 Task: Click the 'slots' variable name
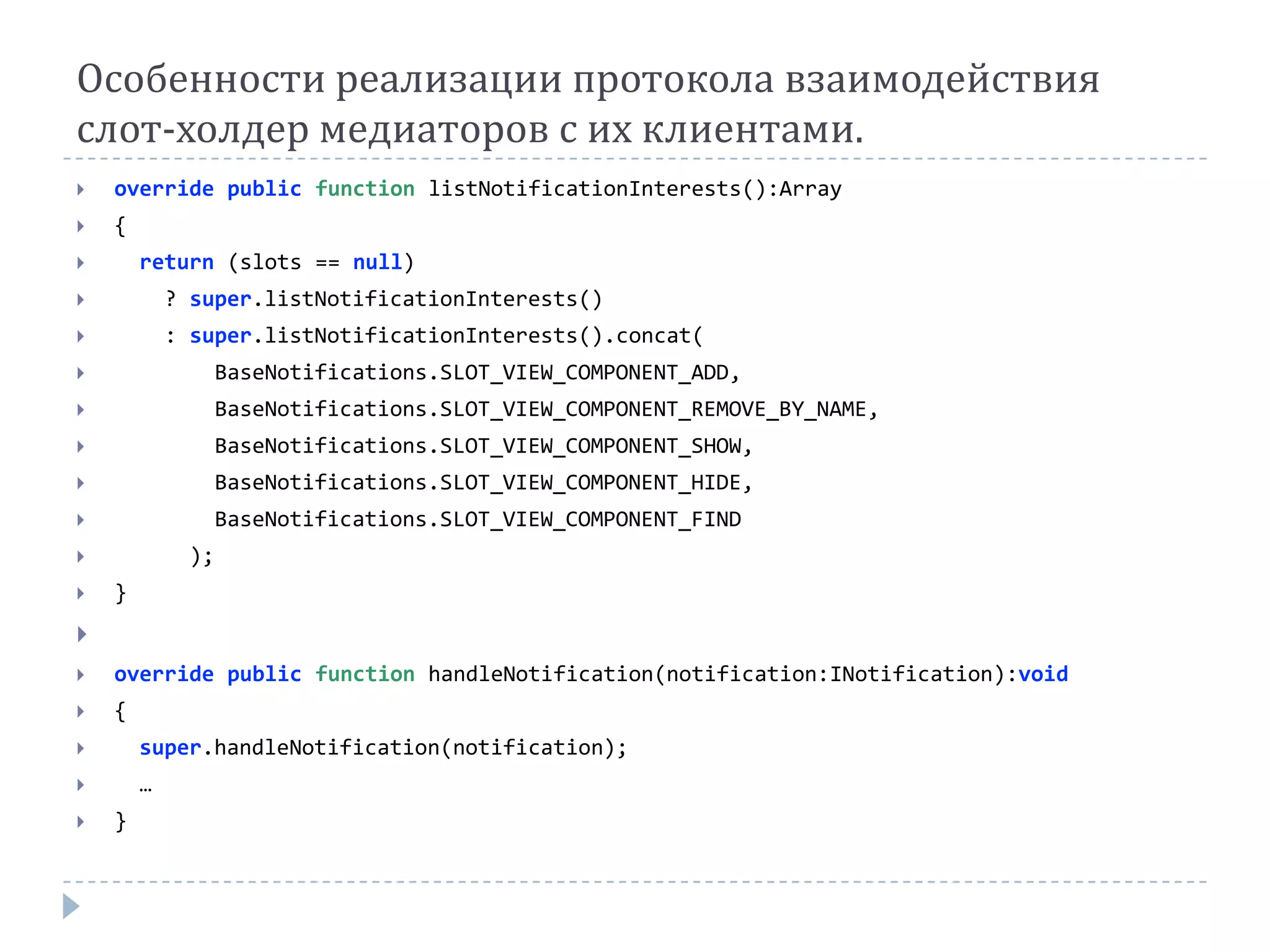pos(270,262)
